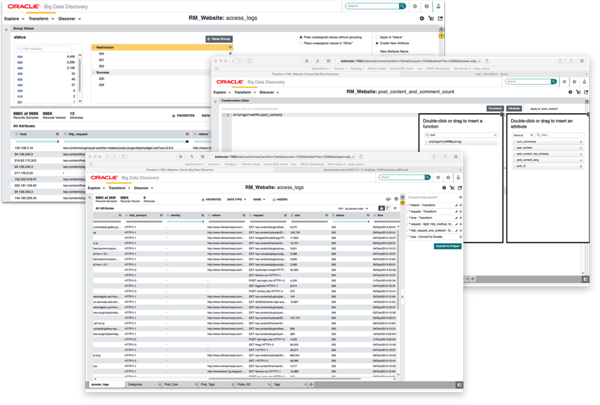Open the Transform menu in the front window
The width and height of the screenshot is (600, 405).
coord(119,188)
